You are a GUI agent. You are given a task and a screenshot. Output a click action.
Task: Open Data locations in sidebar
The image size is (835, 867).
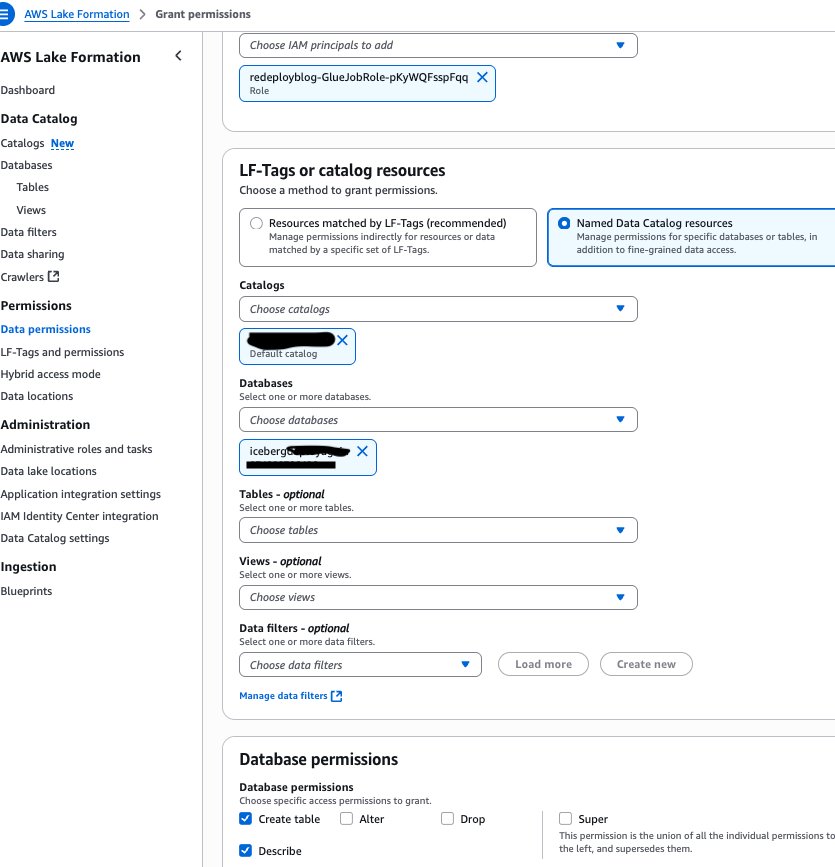37,396
